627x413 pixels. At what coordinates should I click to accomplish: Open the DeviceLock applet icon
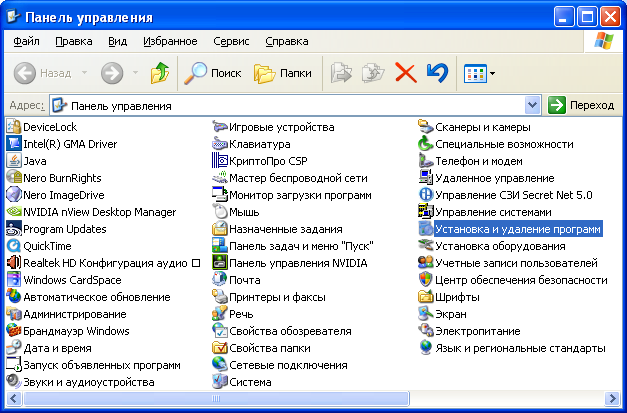[x=14, y=127]
